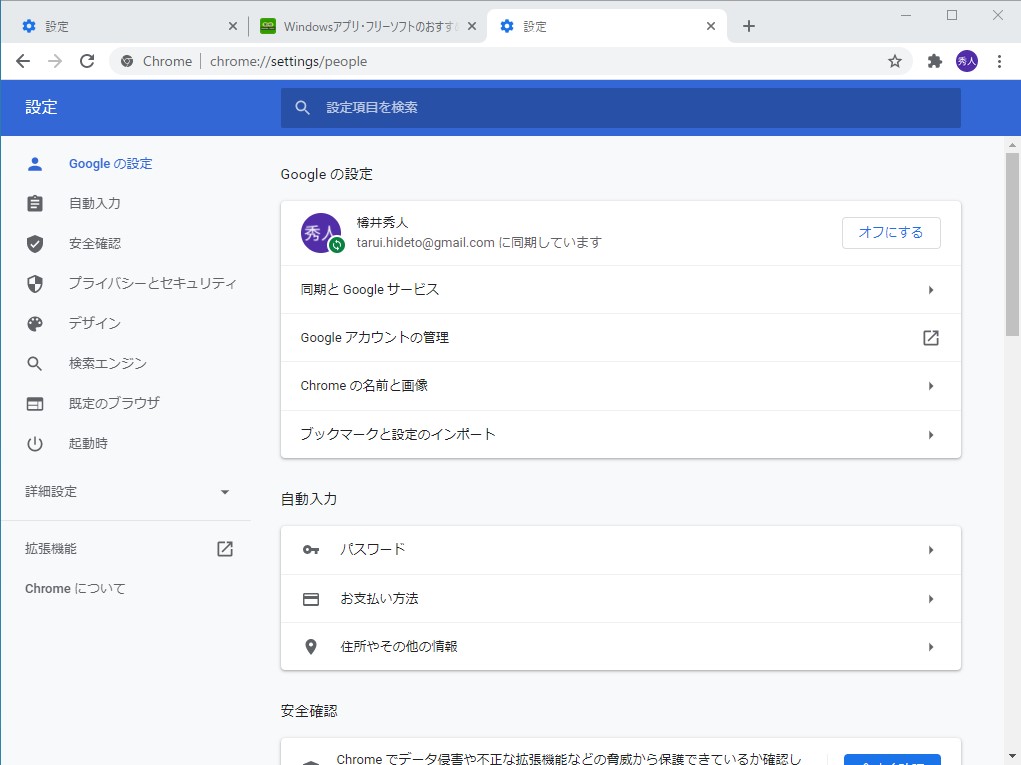Viewport: 1021px width, 765px height.
Task: Click the profile avatar in browser toolbar
Action: tap(966, 61)
